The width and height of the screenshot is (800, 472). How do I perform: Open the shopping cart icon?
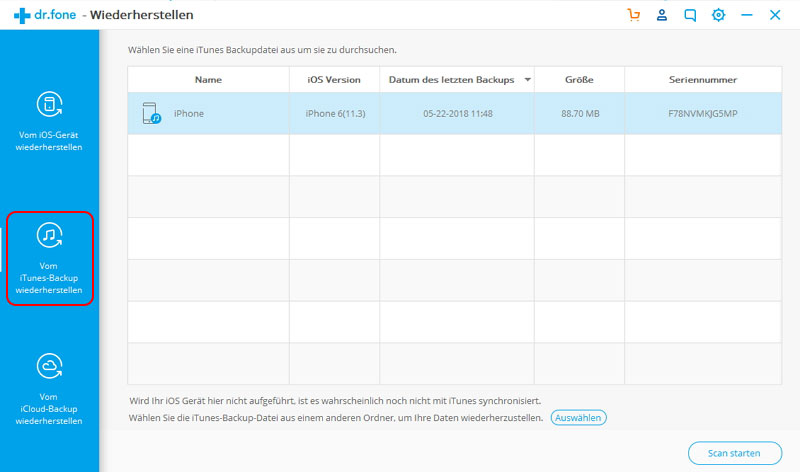(634, 15)
